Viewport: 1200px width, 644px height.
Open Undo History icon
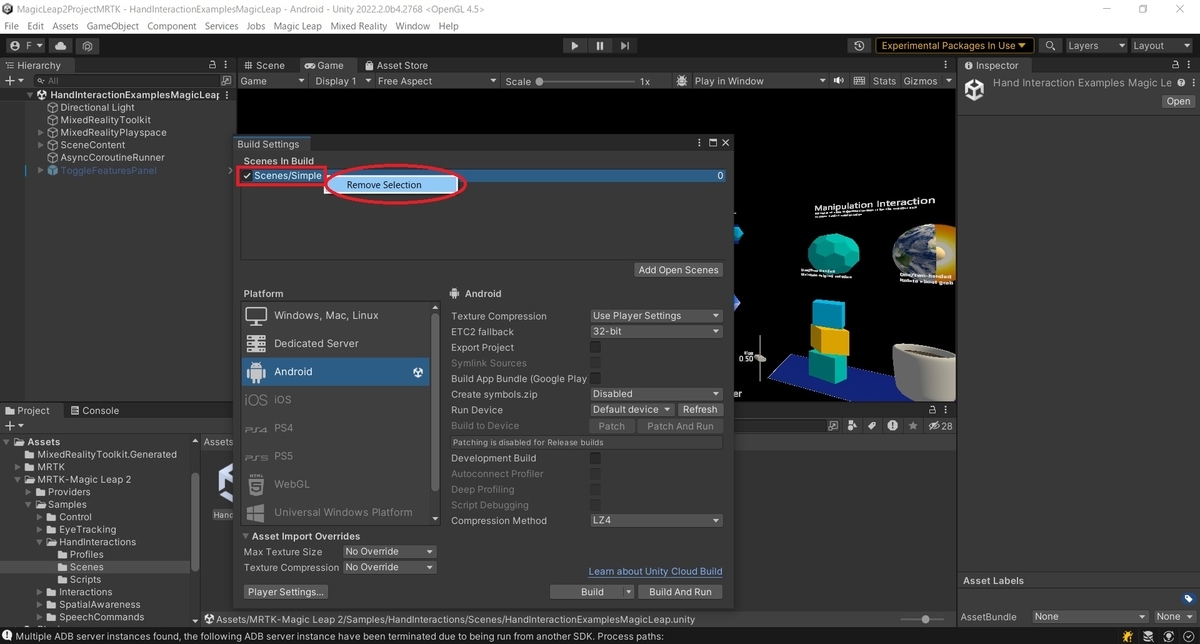pyautogui.click(x=859, y=46)
